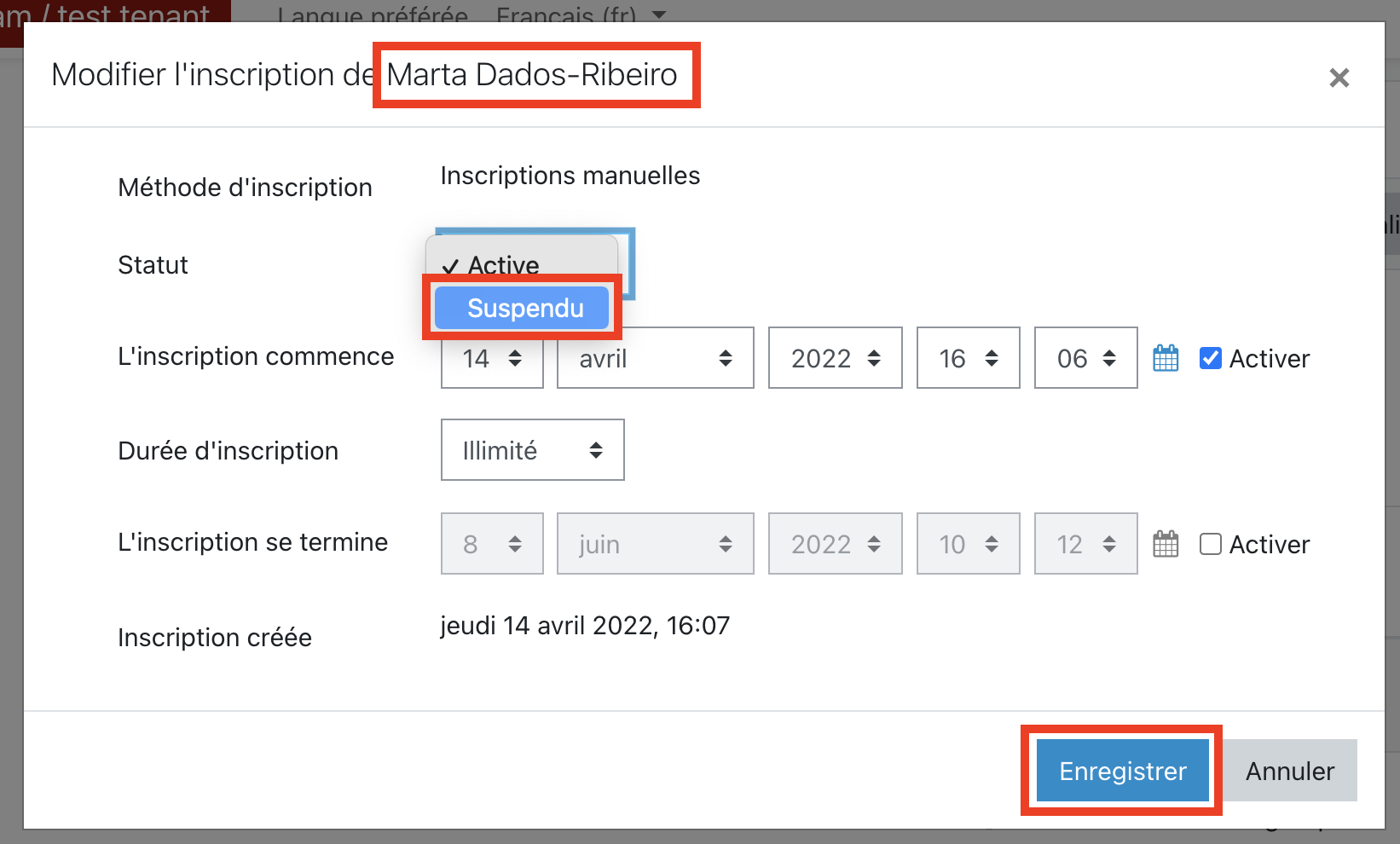1400x844 pixels.
Task: Open start hour dropdown showing 16
Action: 968,358
